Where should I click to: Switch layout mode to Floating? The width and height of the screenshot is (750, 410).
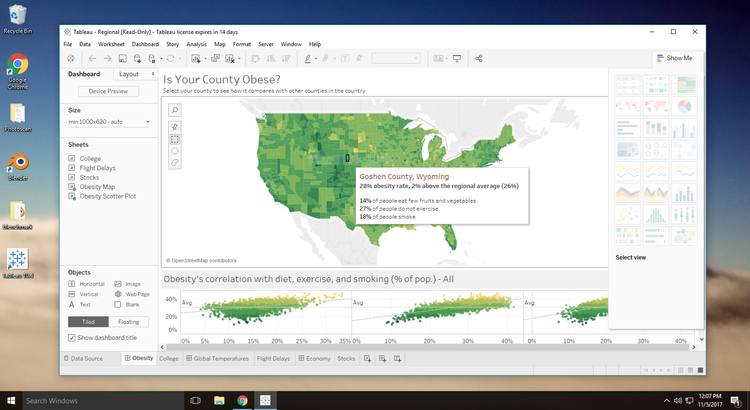(x=129, y=322)
